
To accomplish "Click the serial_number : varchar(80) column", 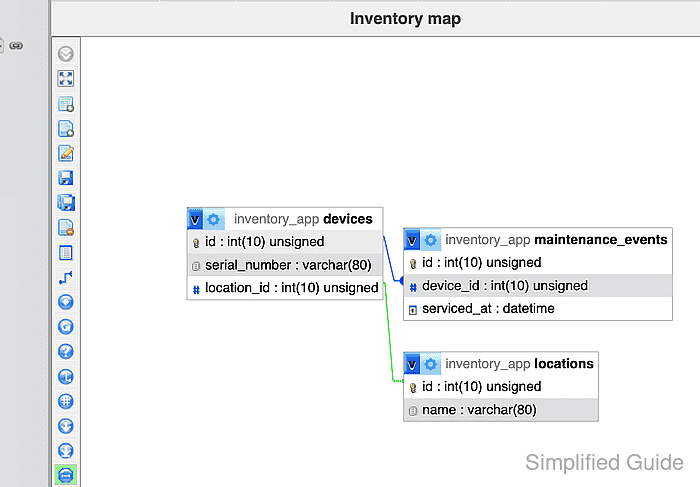I will pos(285,265).
